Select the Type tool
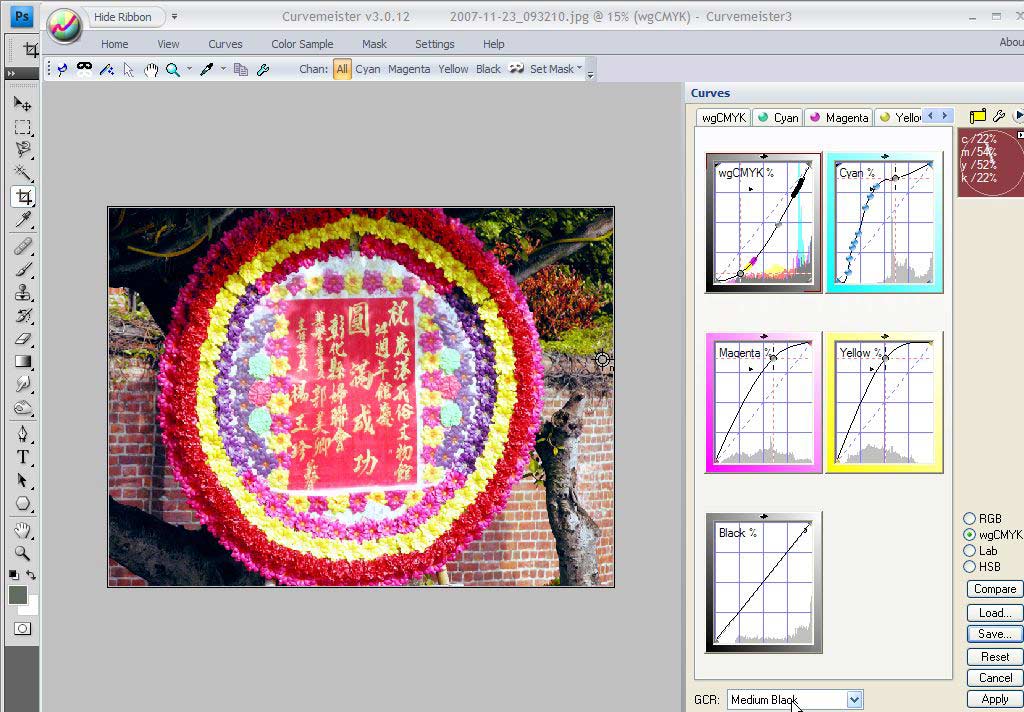This screenshot has width=1024, height=712. [x=22, y=457]
